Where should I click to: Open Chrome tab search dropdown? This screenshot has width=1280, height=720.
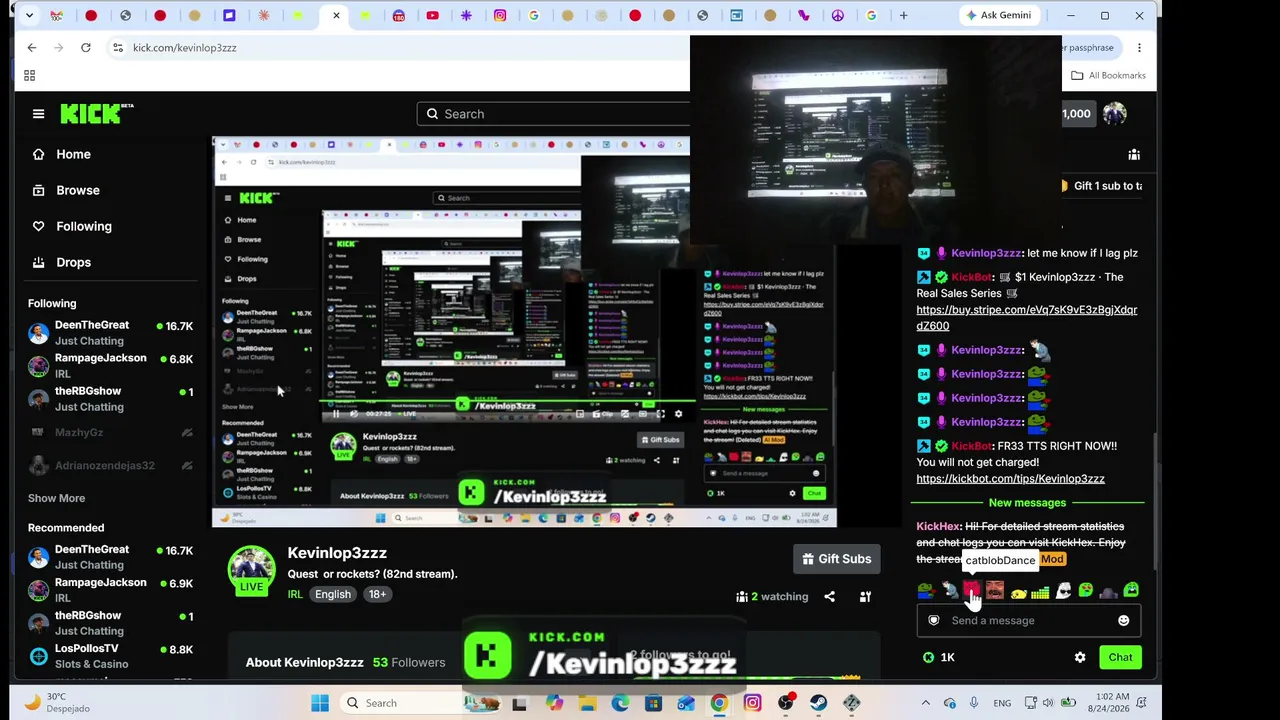(29, 16)
